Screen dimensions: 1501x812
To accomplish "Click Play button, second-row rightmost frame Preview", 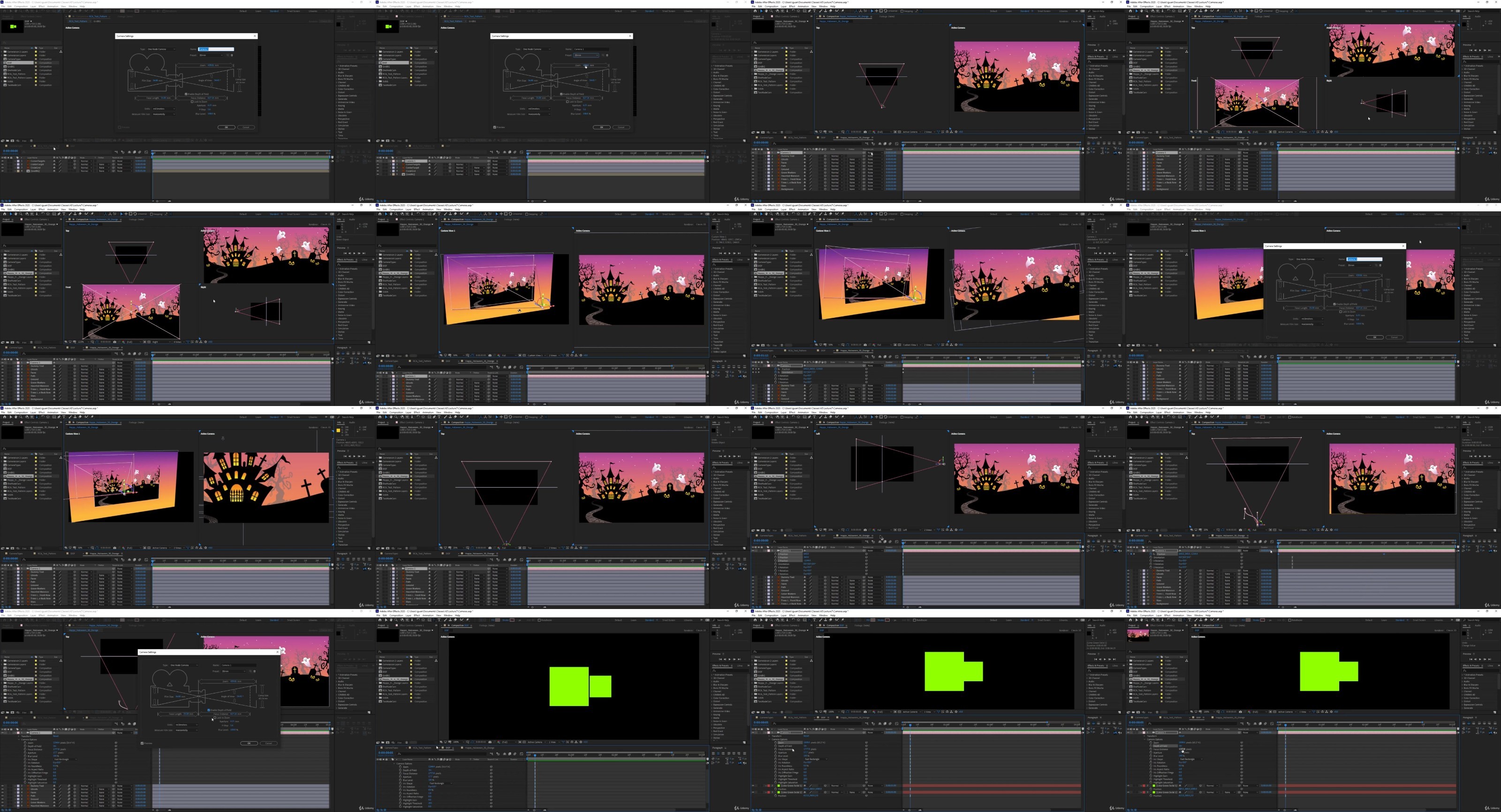I will point(1480,253).
